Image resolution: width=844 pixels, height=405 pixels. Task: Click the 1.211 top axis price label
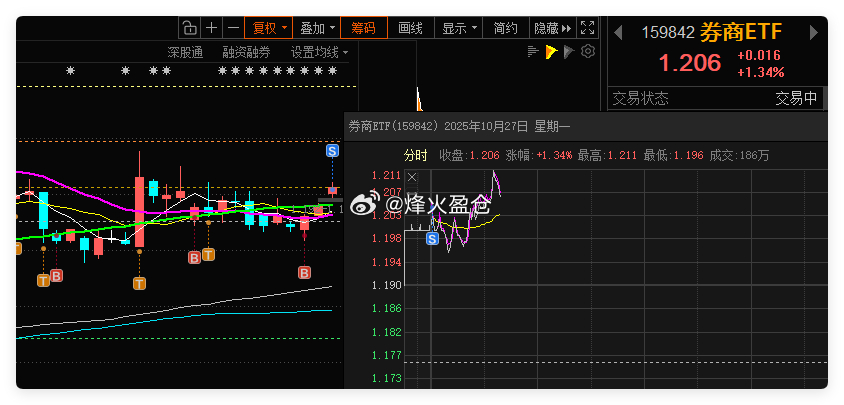pyautogui.click(x=386, y=175)
